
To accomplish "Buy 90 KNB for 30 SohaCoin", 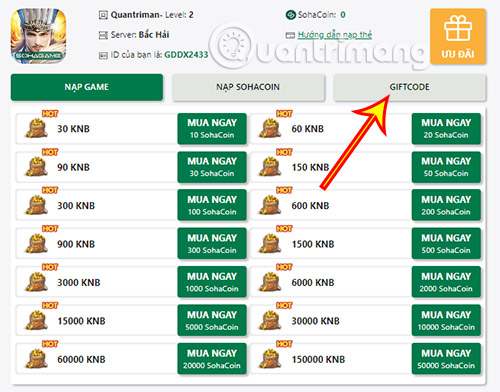I will [x=212, y=167].
